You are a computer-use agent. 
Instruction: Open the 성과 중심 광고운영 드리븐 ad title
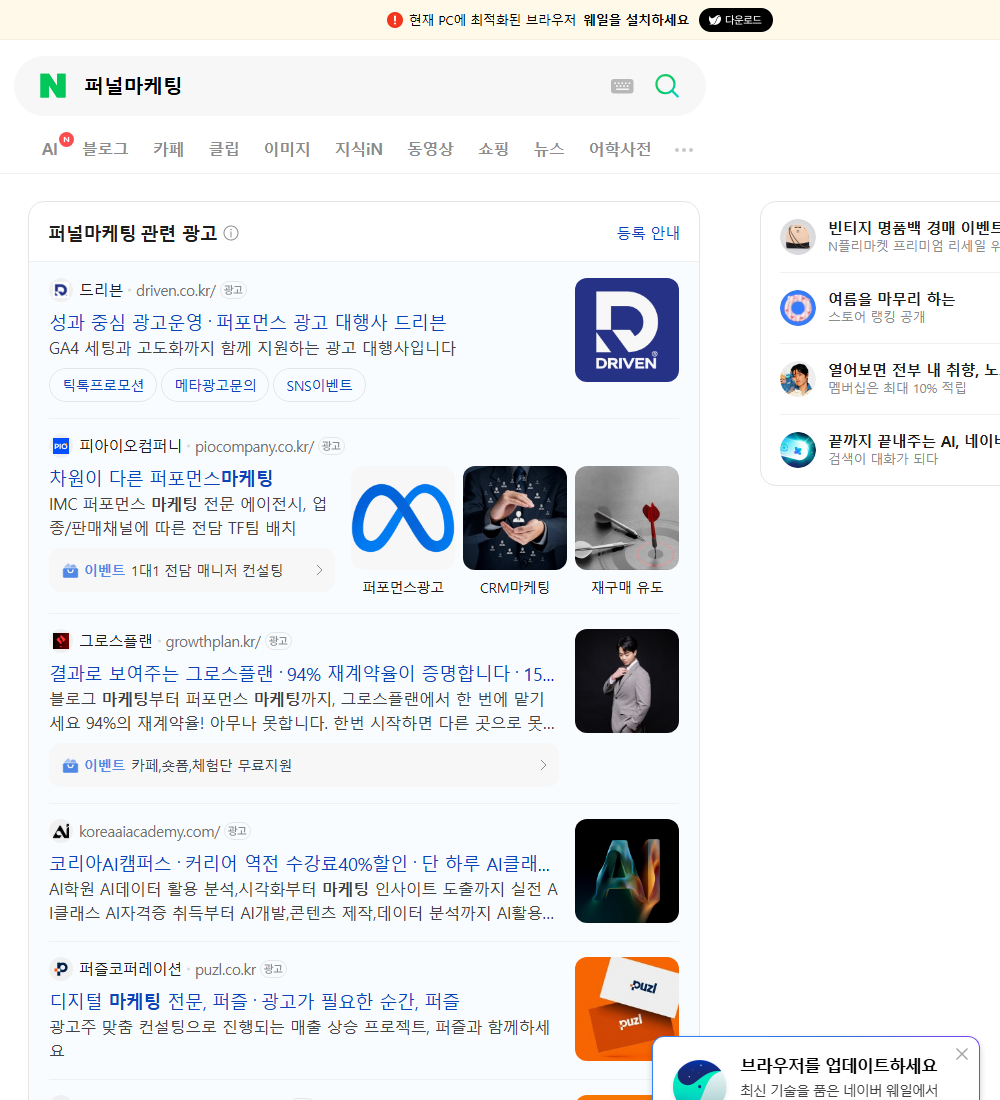pos(248,322)
